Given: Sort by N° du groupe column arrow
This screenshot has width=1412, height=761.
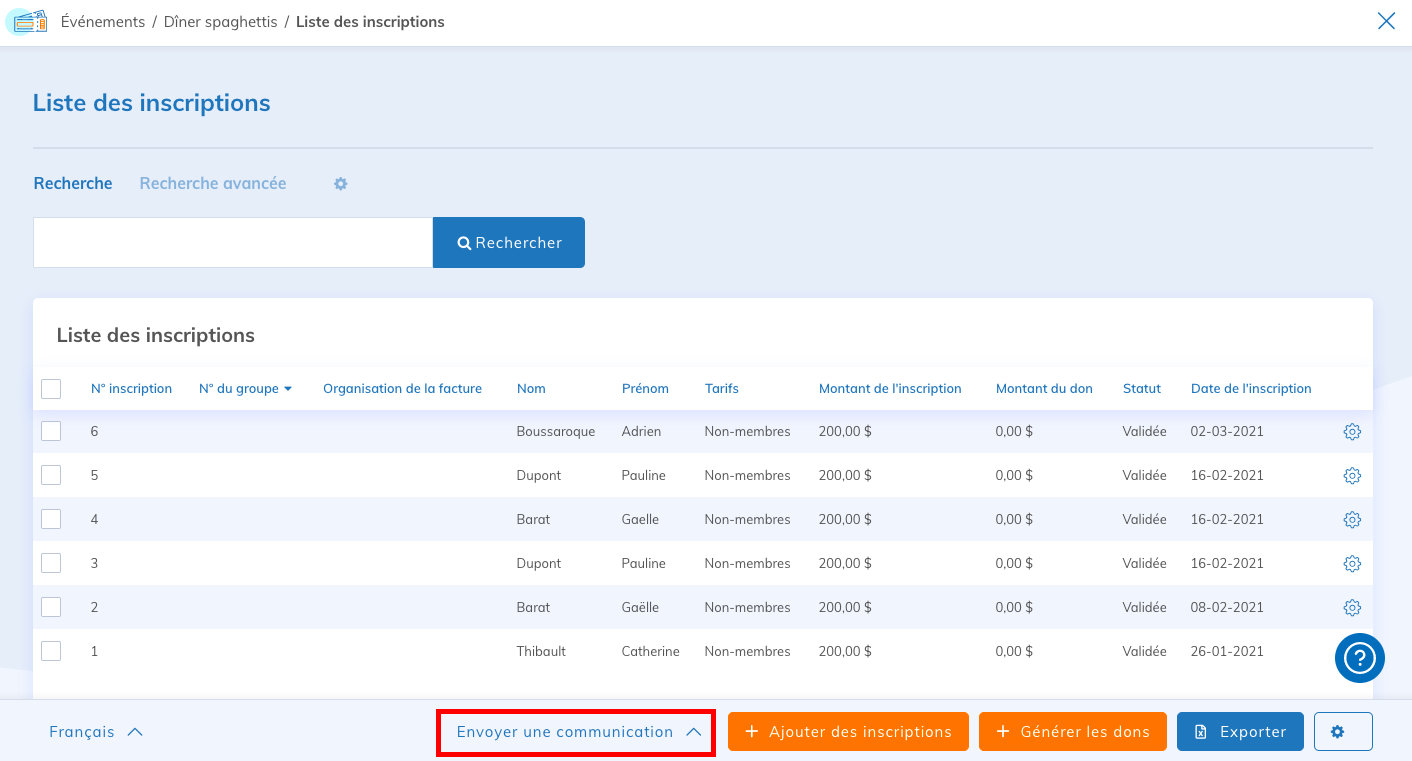Looking at the screenshot, I should point(288,389).
